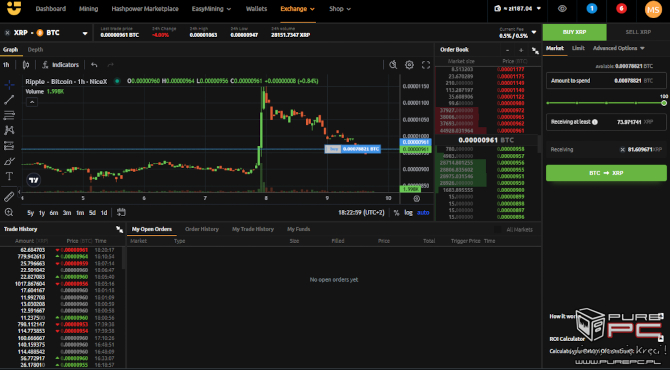Click the Amount to spend field
The height and width of the screenshot is (370, 670).
tap(606, 80)
